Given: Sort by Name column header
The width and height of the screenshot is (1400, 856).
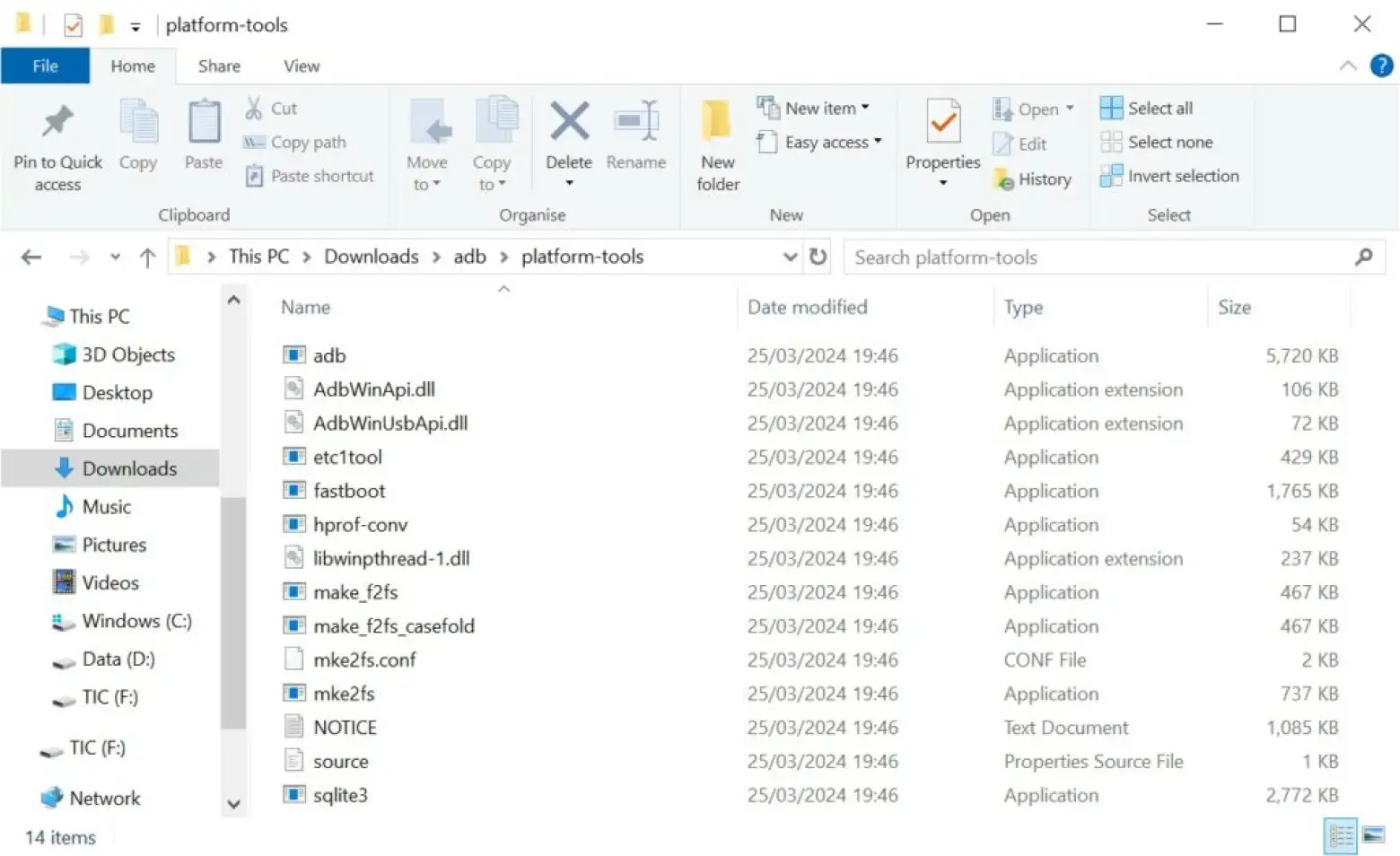Looking at the screenshot, I should click(x=306, y=308).
